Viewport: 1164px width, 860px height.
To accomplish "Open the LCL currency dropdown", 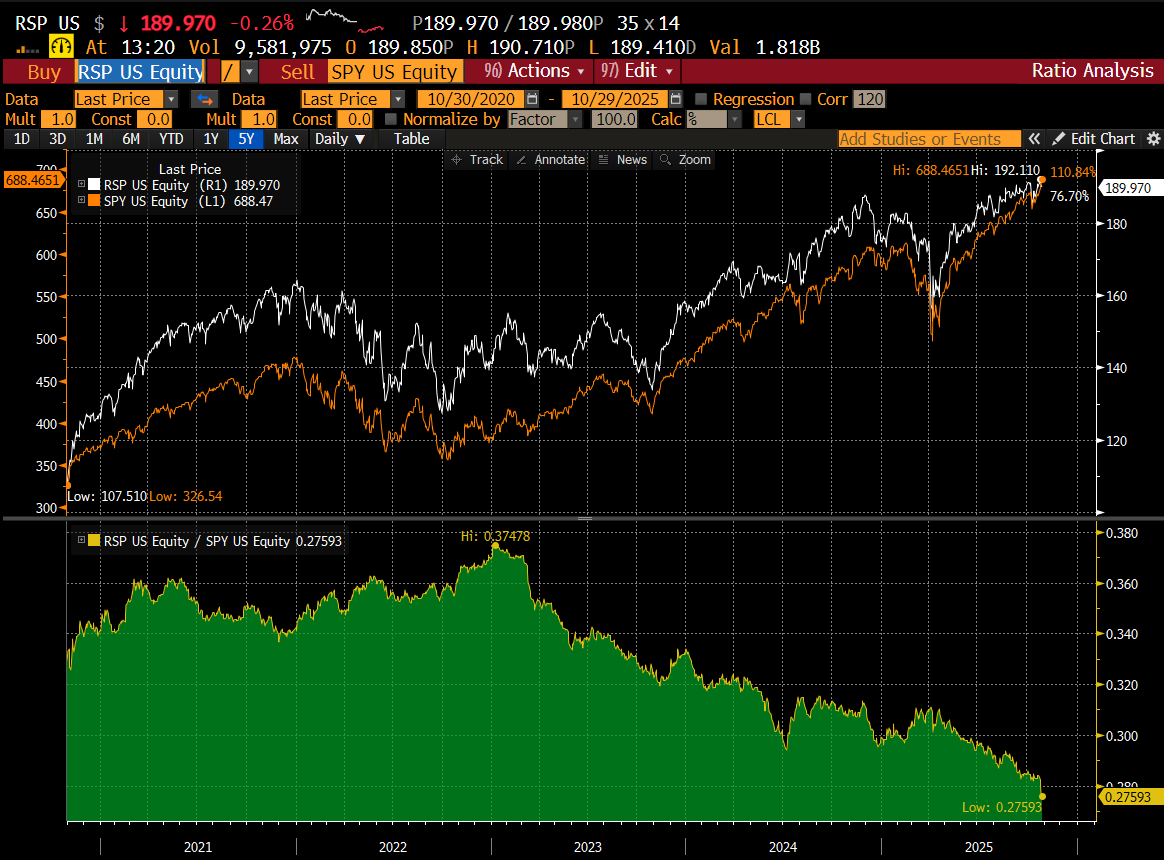I will 799,119.
